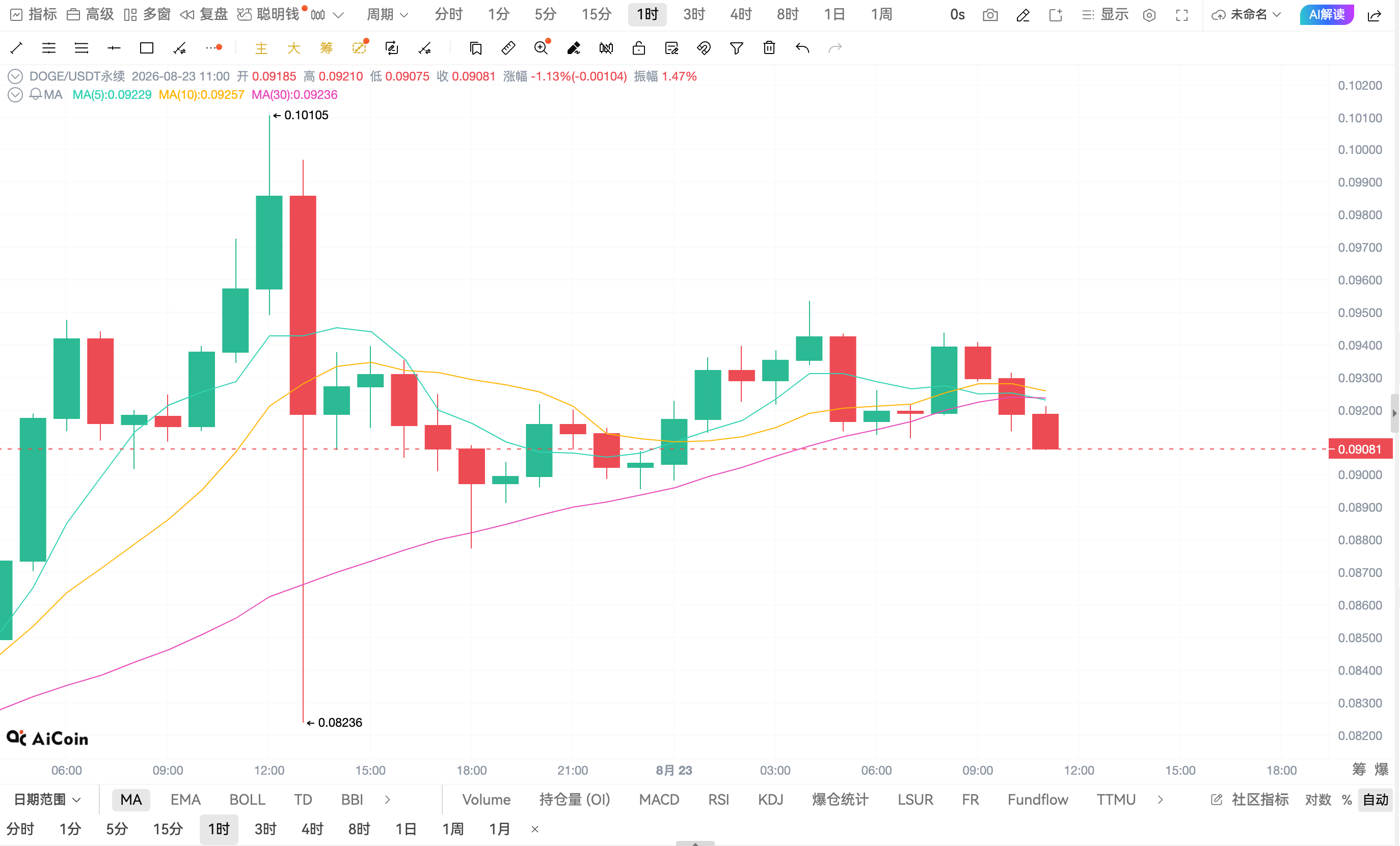Close the bottom timeframe bar with ×
The width and height of the screenshot is (1400, 846).
click(x=534, y=830)
